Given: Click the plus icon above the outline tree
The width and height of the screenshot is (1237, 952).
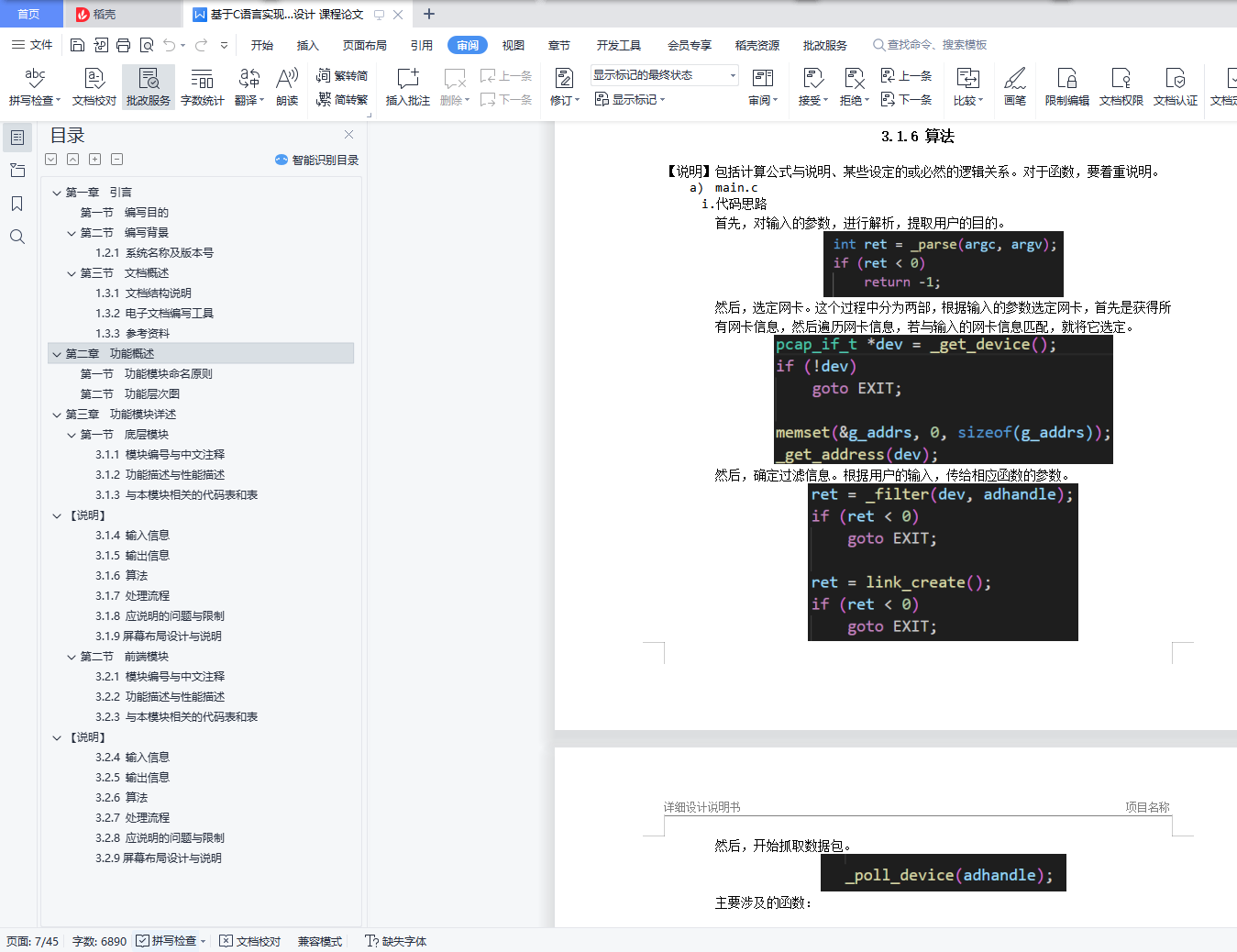Looking at the screenshot, I should [x=94, y=160].
